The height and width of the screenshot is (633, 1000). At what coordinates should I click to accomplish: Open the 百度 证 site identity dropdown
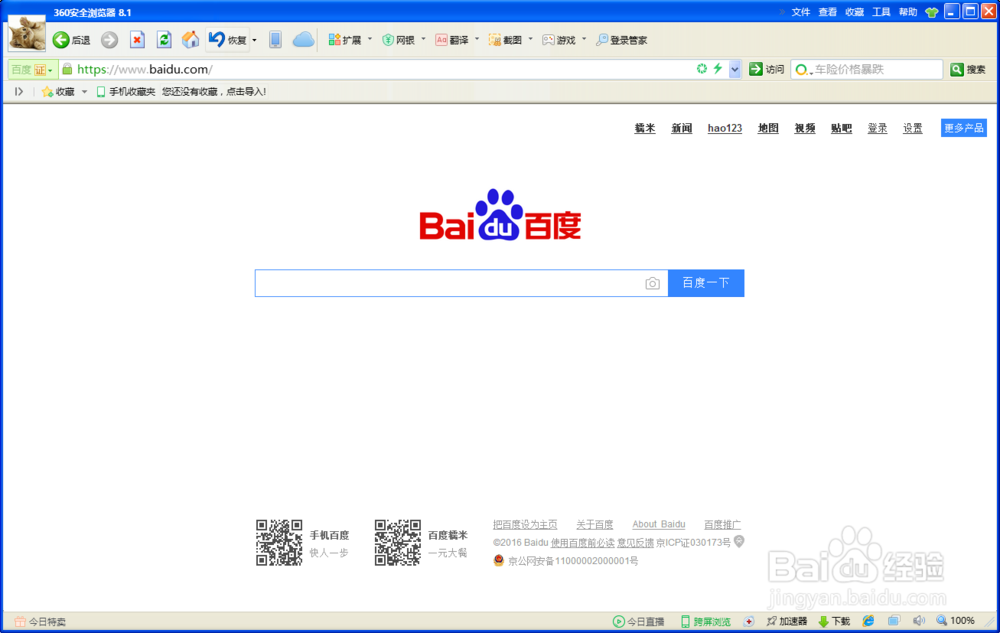(32, 69)
